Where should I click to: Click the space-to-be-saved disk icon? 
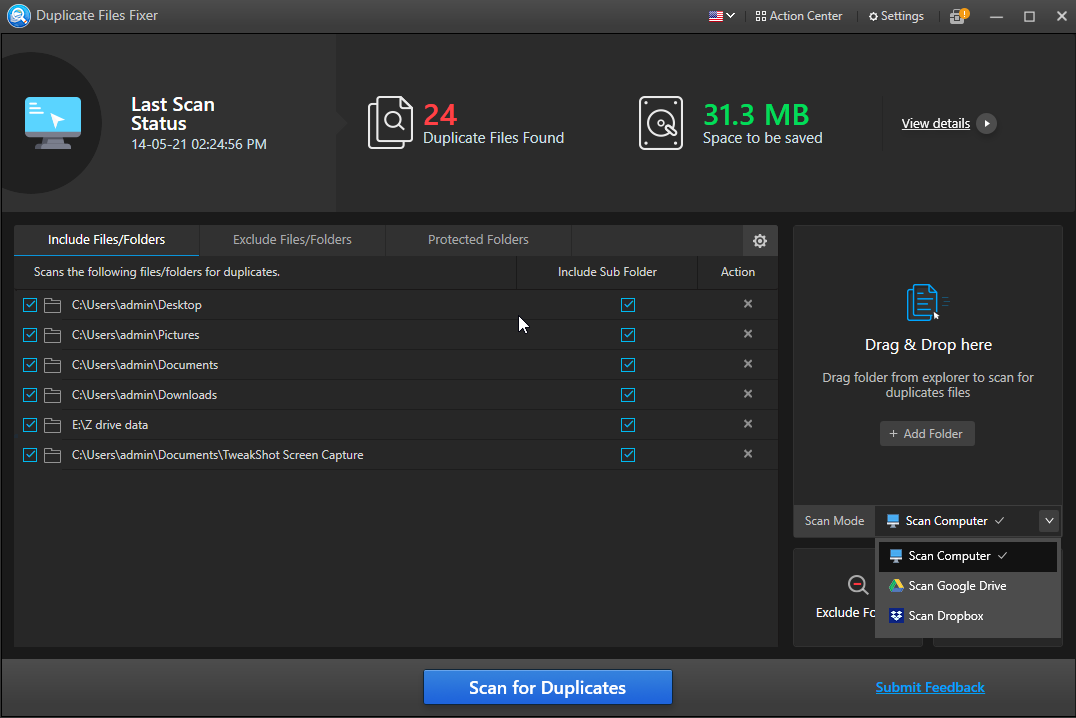pyautogui.click(x=660, y=122)
